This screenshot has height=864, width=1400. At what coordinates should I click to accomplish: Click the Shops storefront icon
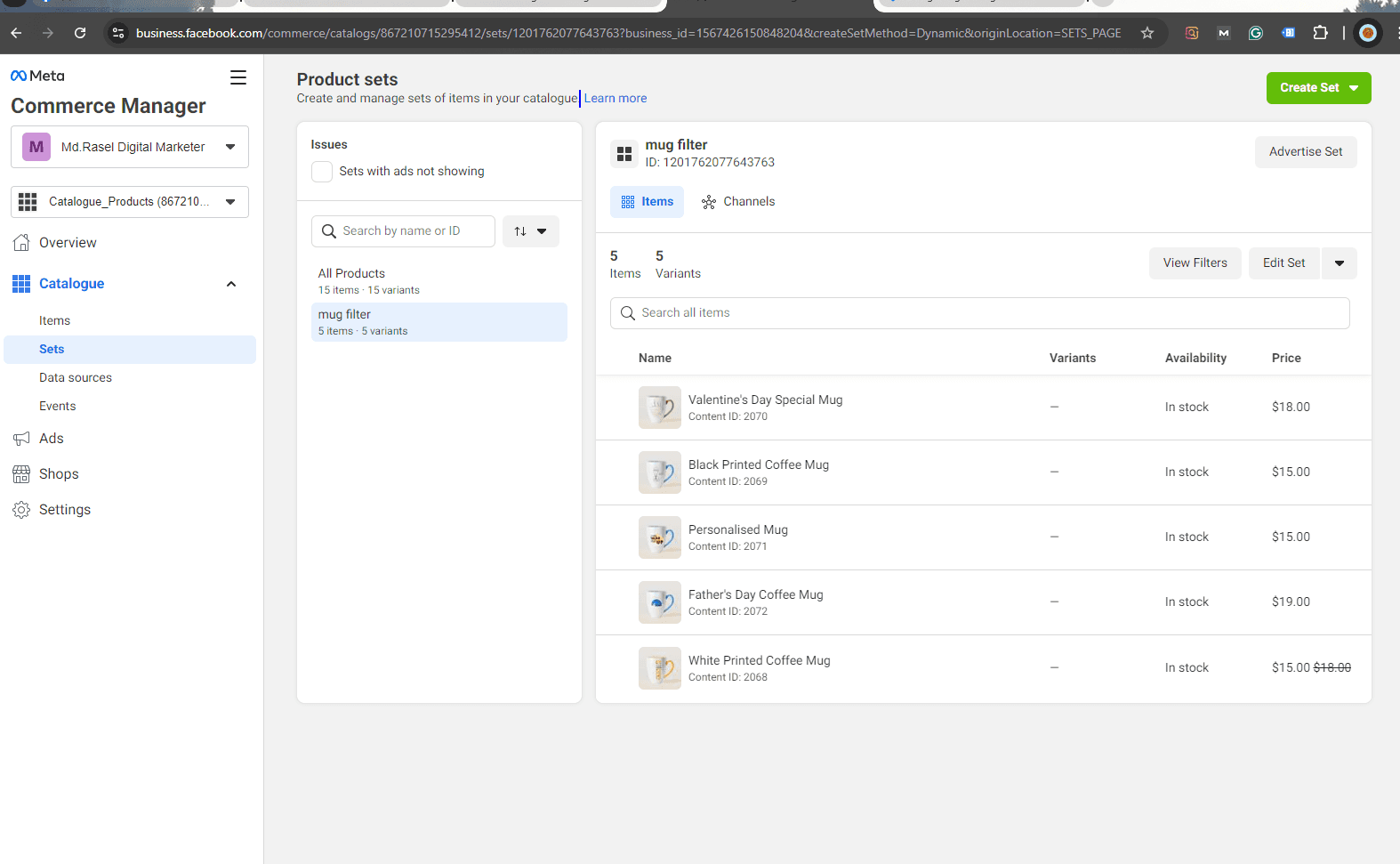click(x=21, y=473)
